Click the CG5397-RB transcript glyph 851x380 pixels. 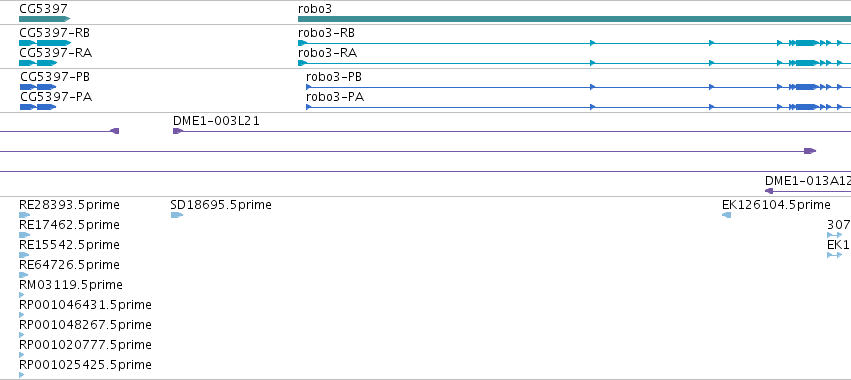45,43
